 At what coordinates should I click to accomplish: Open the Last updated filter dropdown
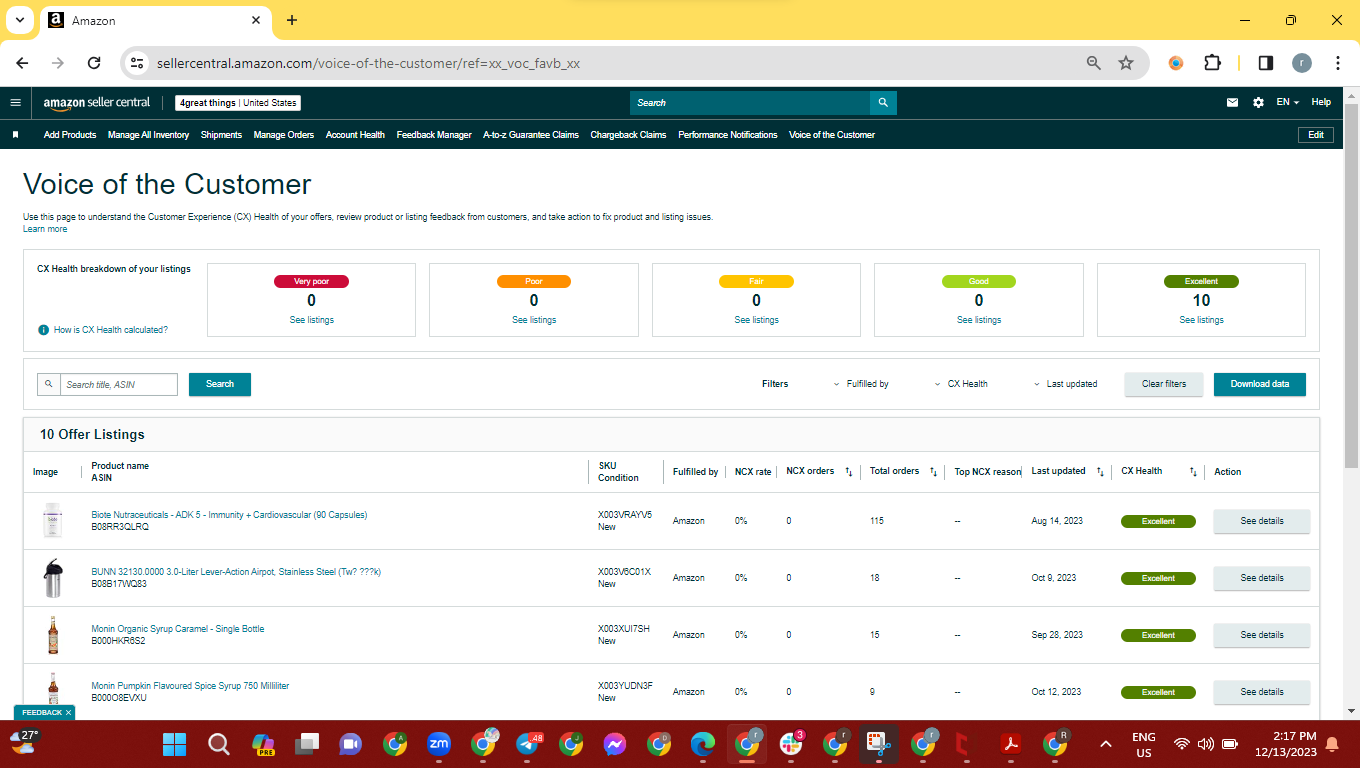click(x=1065, y=384)
